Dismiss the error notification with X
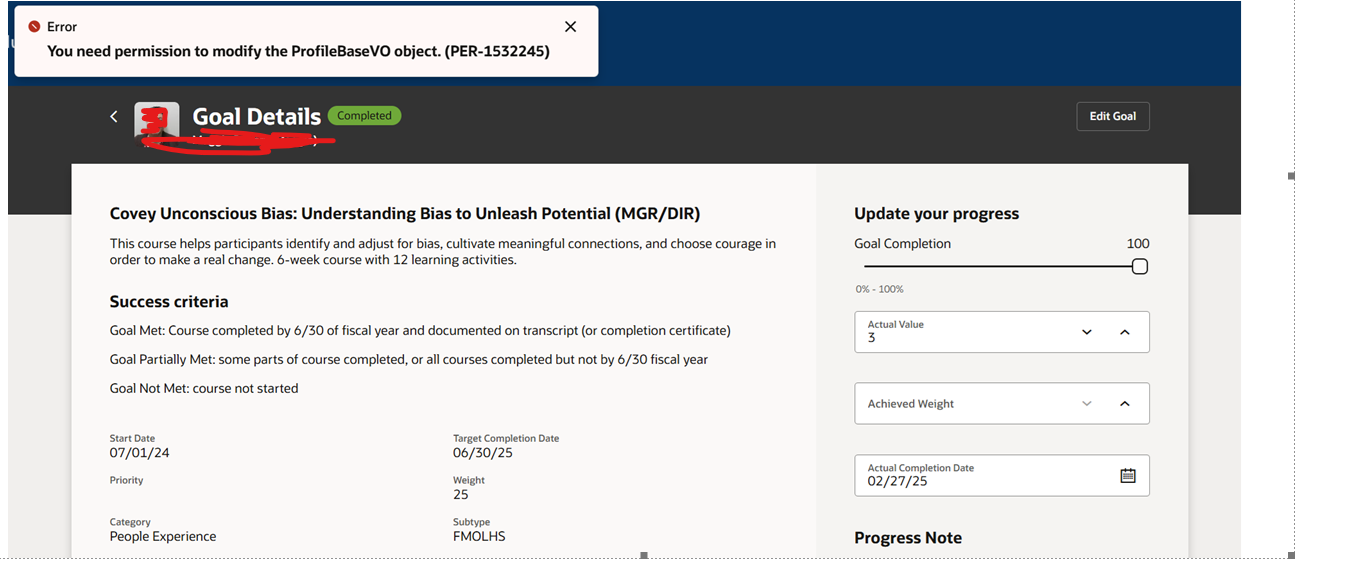This screenshot has height=565, width=1352. click(x=570, y=27)
